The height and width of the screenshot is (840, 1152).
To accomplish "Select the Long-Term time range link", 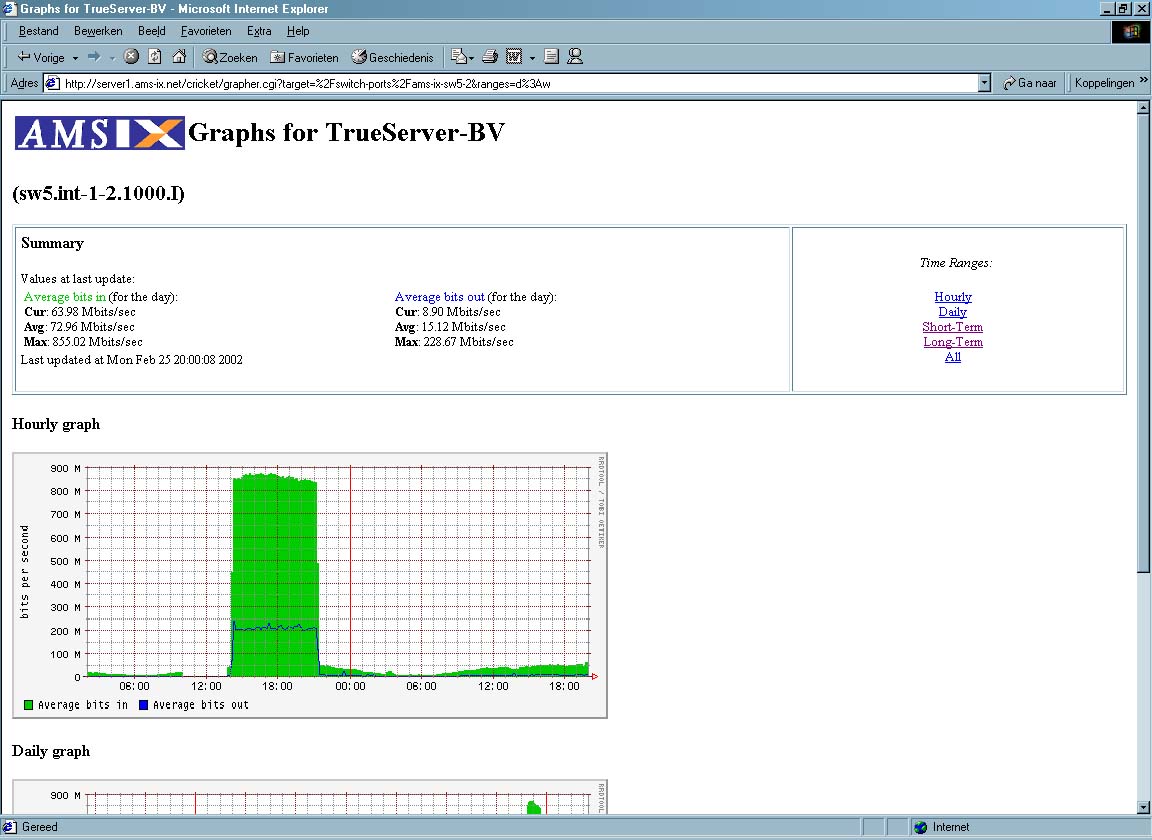I will click(x=953, y=342).
